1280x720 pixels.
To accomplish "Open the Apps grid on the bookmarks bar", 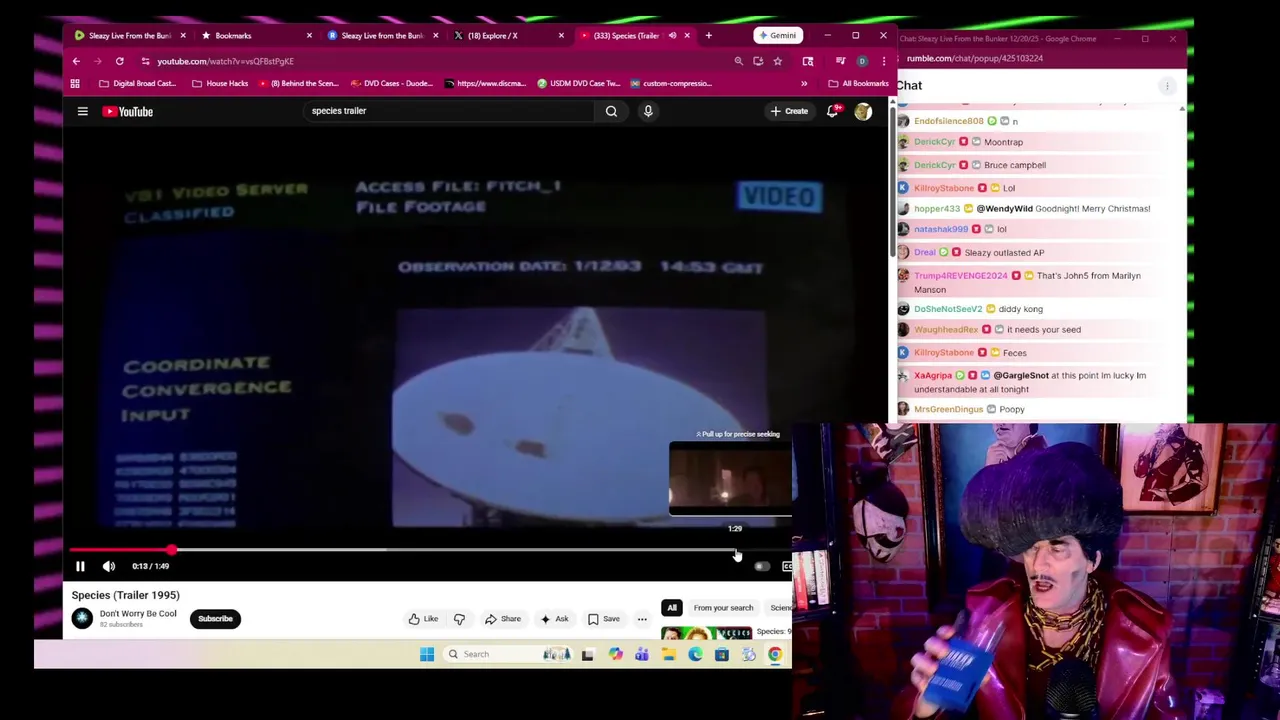I will (x=75, y=84).
